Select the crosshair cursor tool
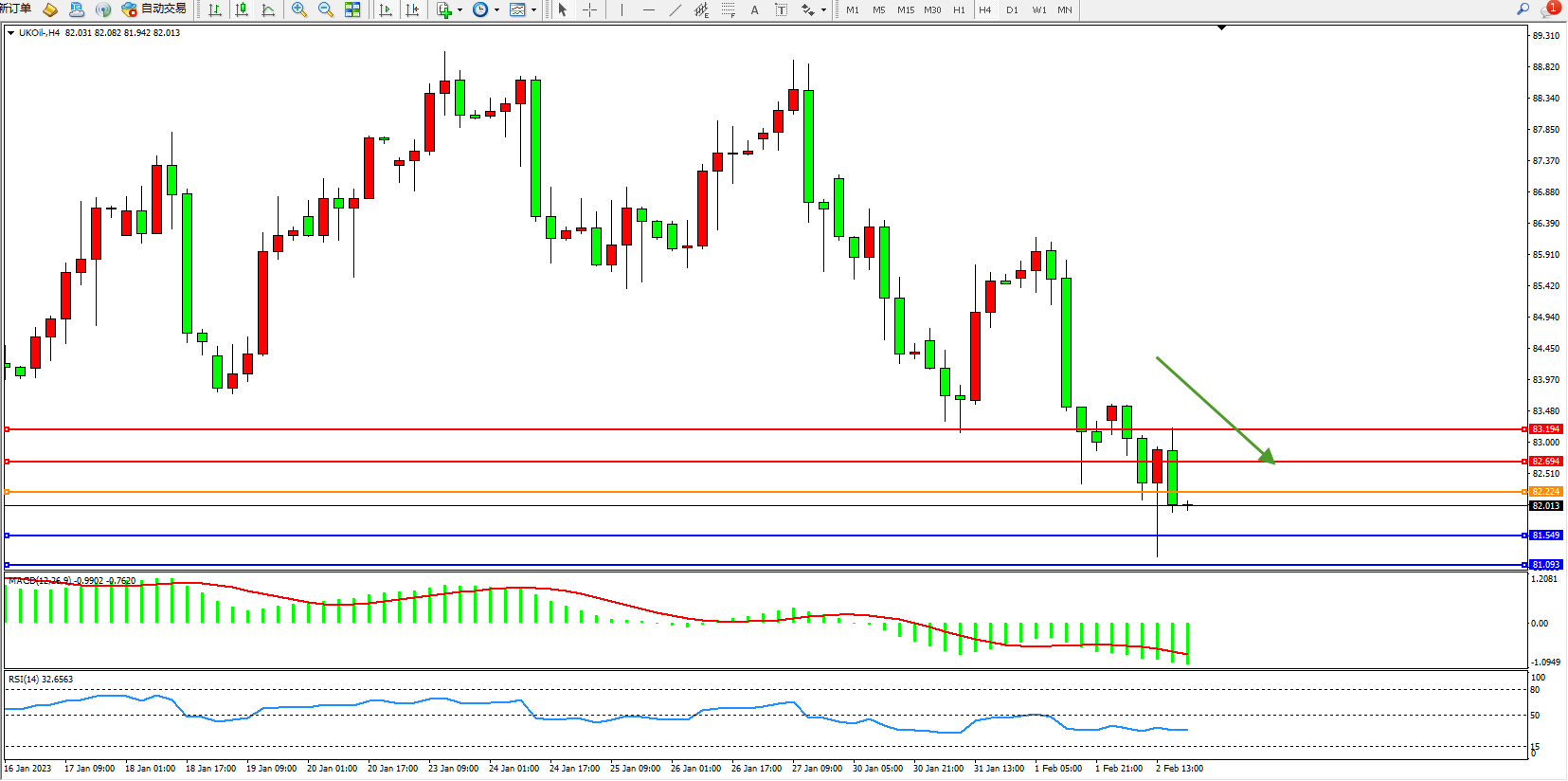Viewport: 1568px width, 781px height. point(589,9)
